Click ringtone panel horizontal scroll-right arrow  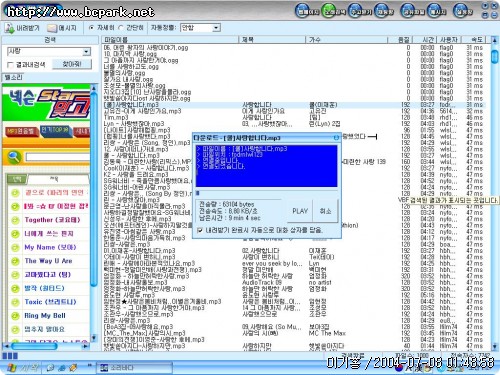[86, 346]
